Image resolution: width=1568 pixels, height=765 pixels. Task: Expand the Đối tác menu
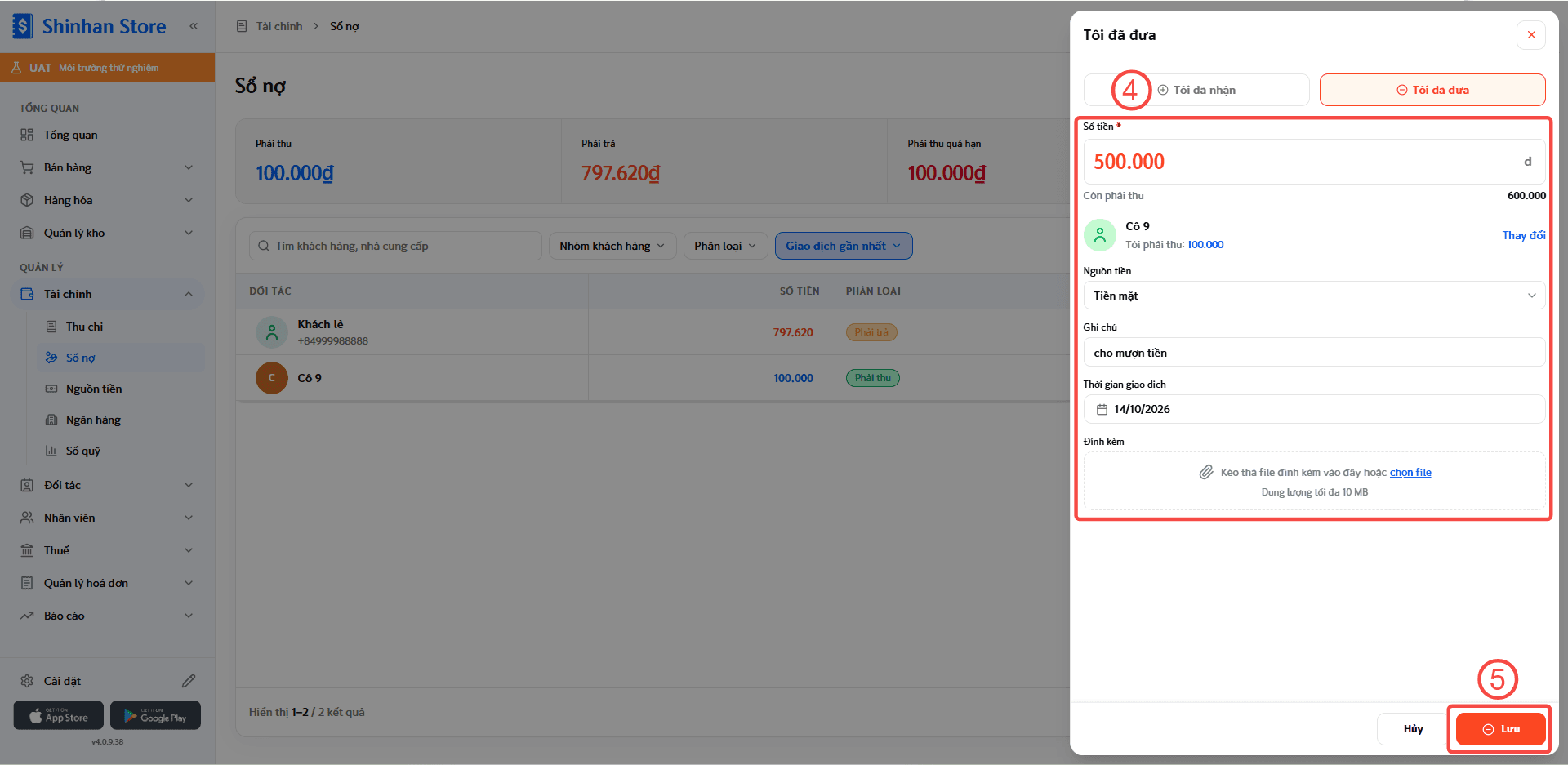108,485
